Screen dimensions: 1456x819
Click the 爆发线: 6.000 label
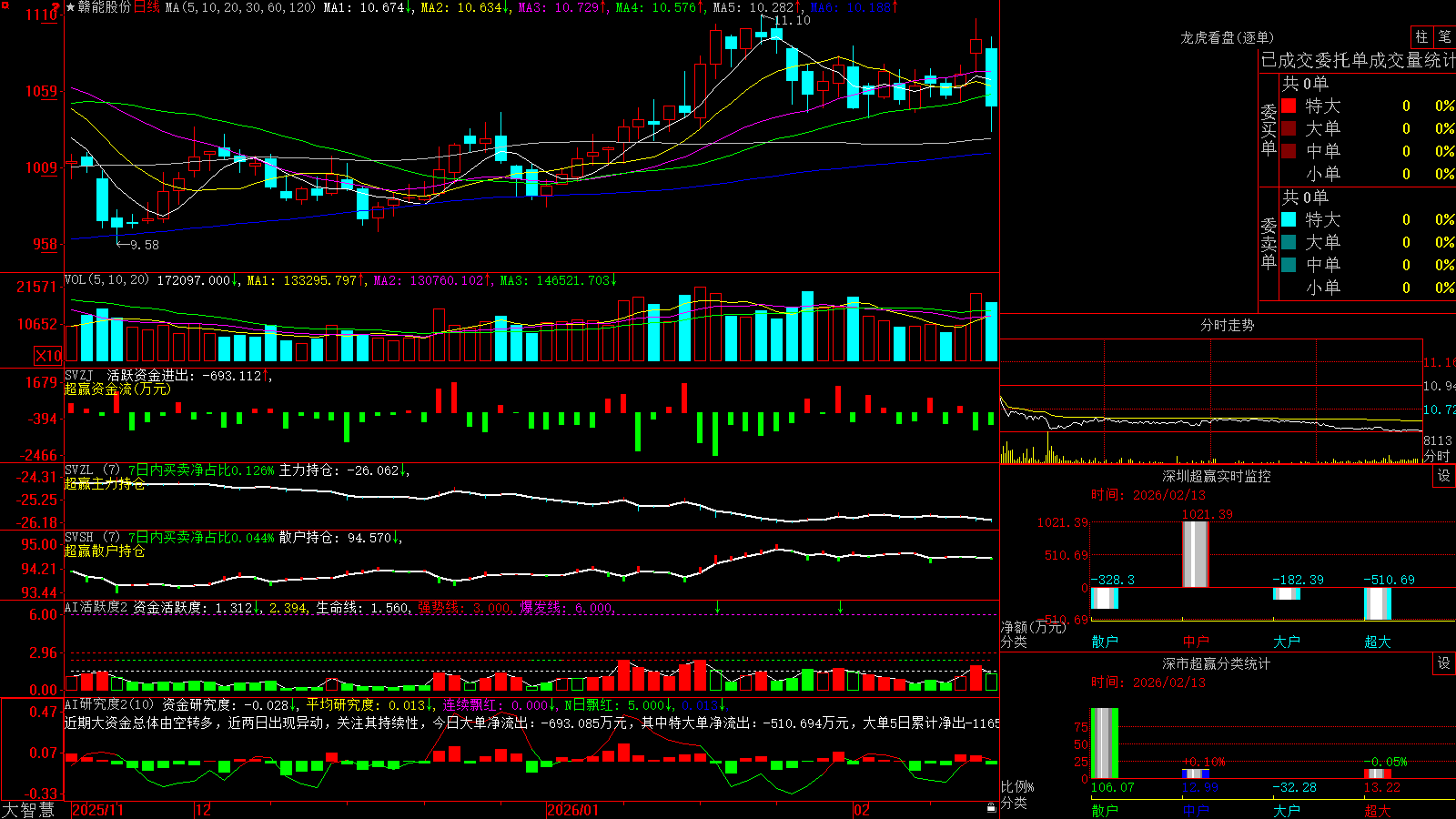click(568, 607)
